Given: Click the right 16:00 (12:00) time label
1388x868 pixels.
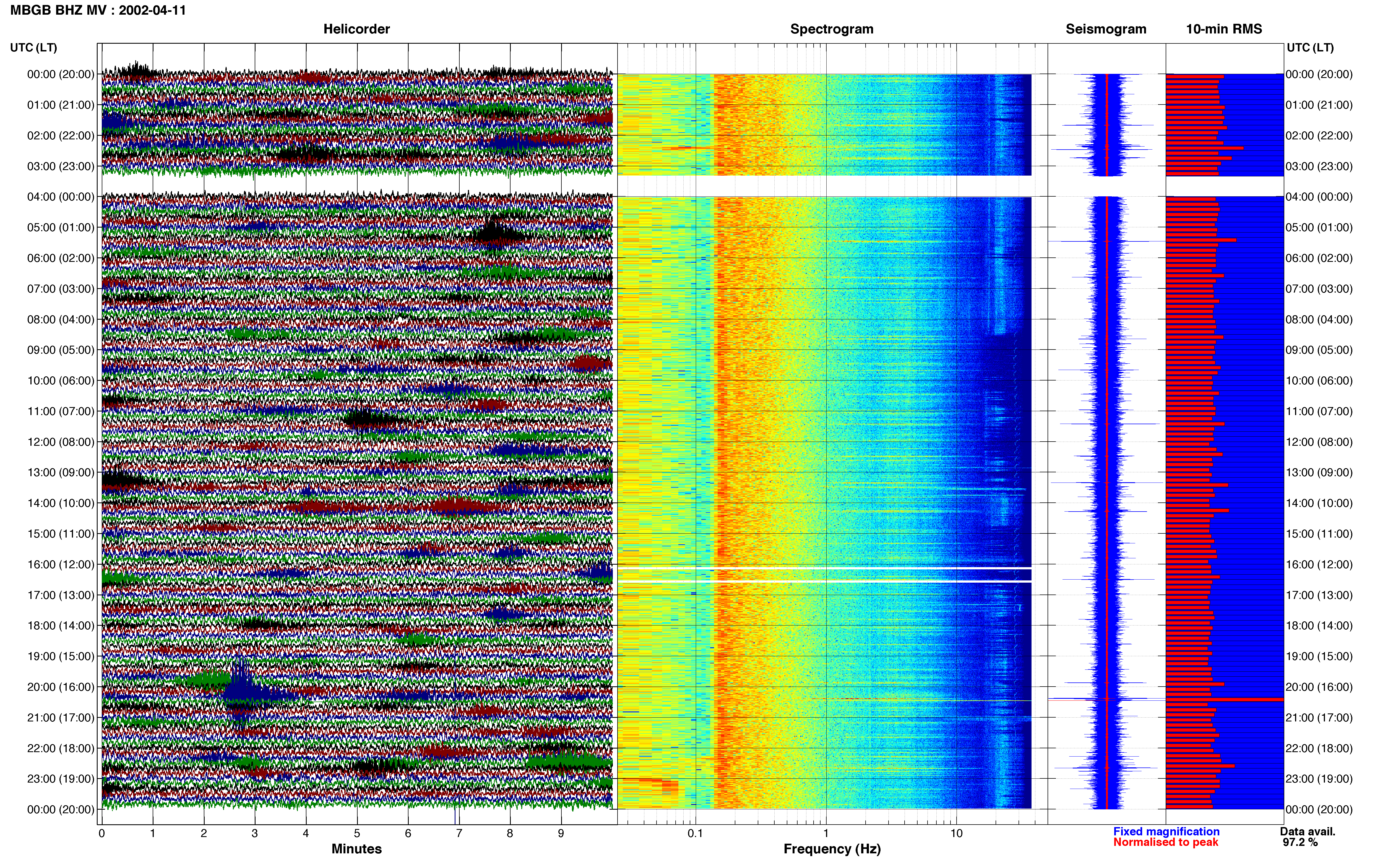Looking at the screenshot, I should tap(1319, 564).
